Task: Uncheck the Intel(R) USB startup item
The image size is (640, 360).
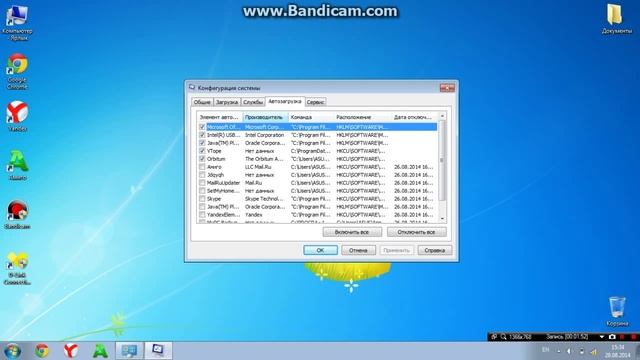Action: pyautogui.click(x=202, y=135)
